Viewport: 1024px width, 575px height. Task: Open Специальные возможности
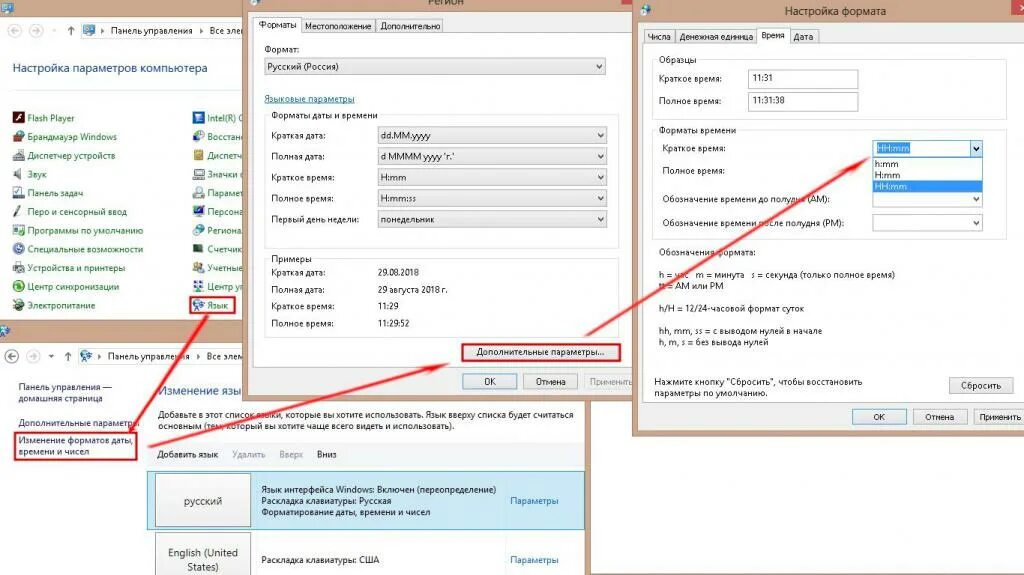(78, 249)
